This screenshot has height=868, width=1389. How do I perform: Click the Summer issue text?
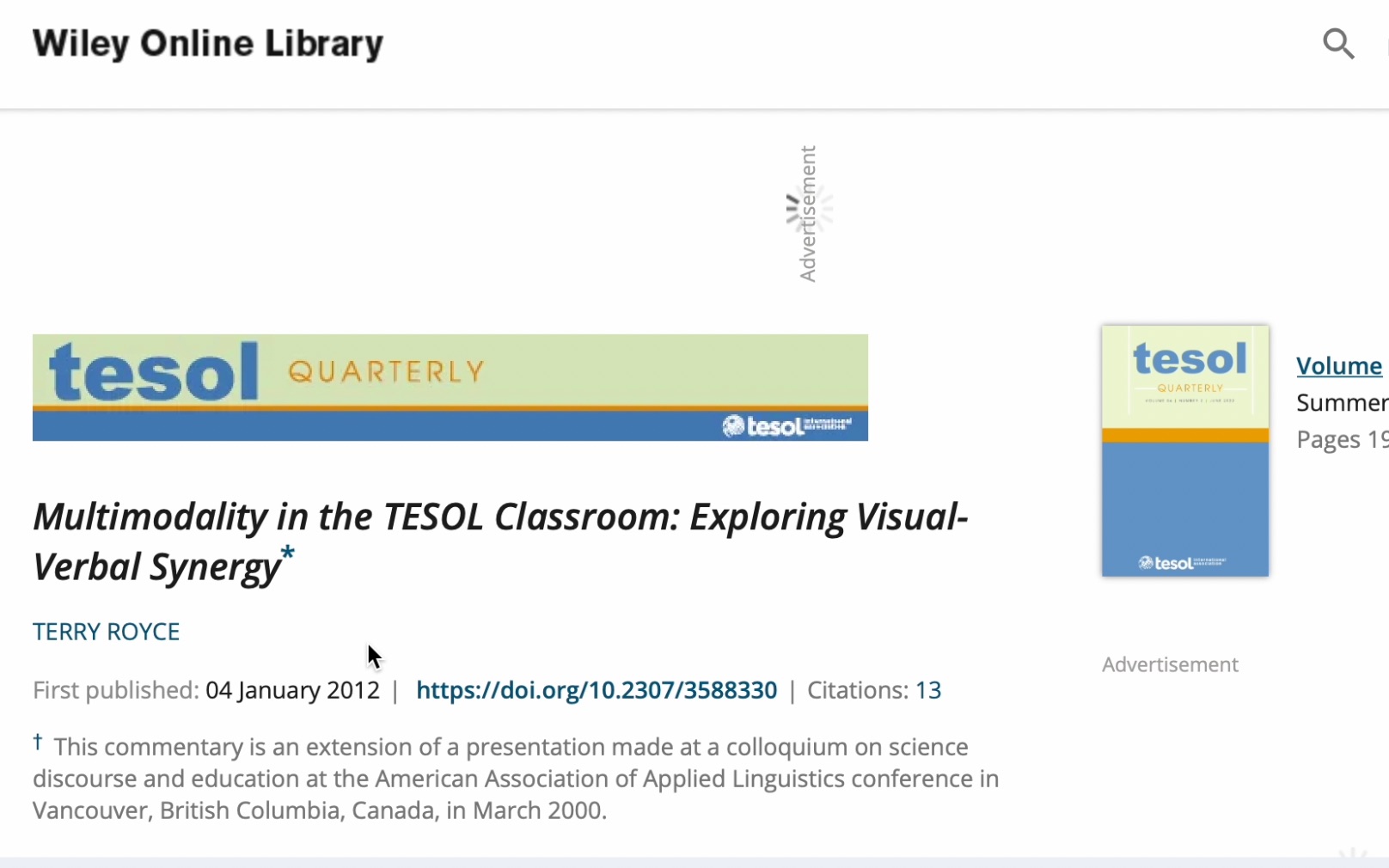(x=1341, y=403)
